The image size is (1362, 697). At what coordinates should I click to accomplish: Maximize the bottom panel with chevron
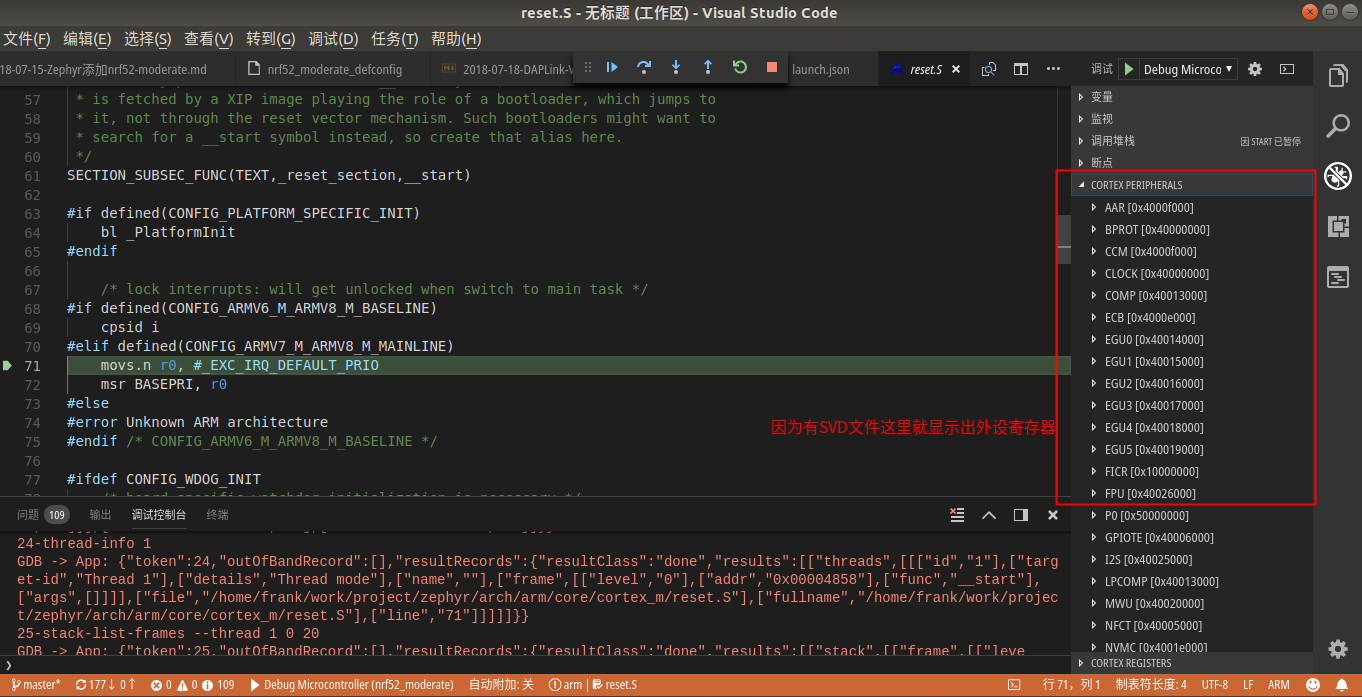tap(989, 515)
